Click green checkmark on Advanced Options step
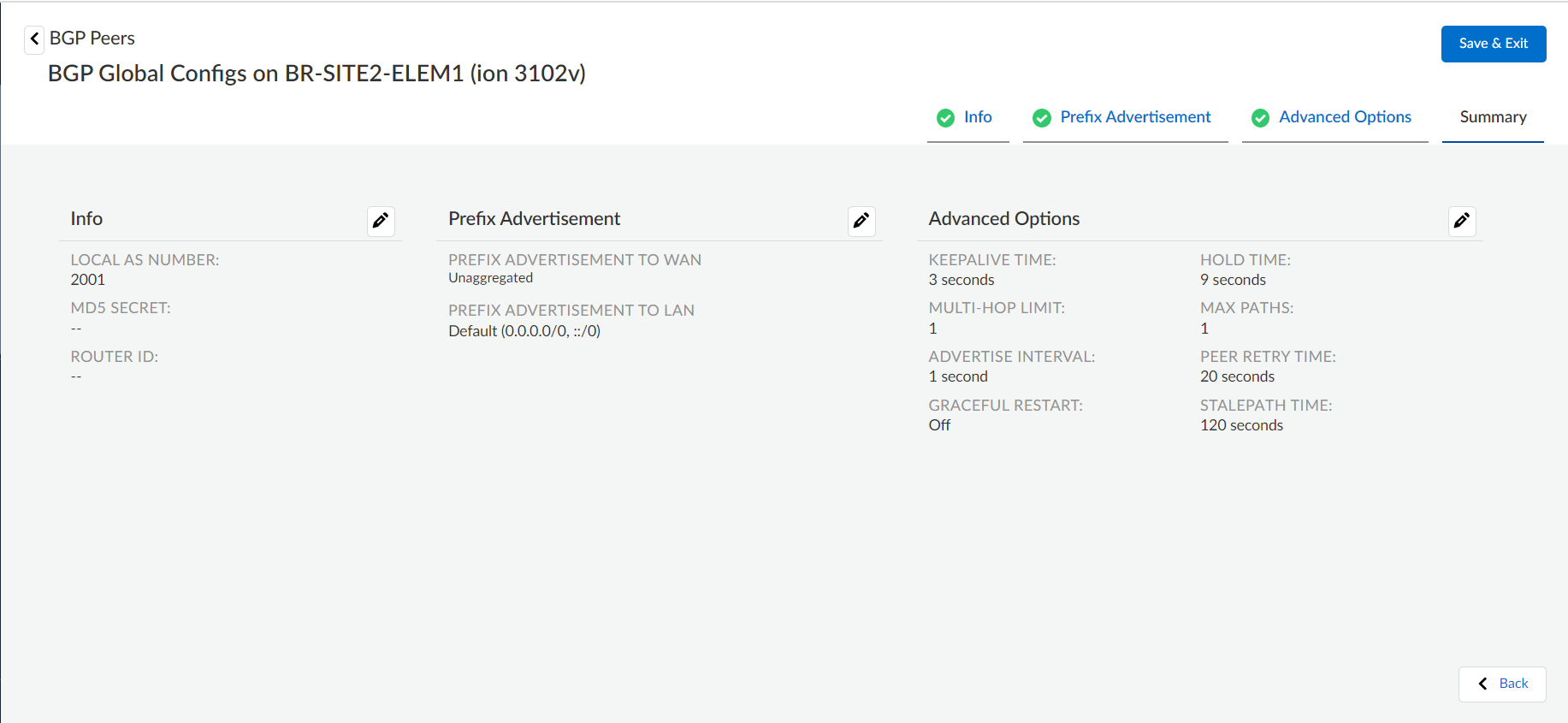The height and width of the screenshot is (723, 1568). [x=1260, y=118]
